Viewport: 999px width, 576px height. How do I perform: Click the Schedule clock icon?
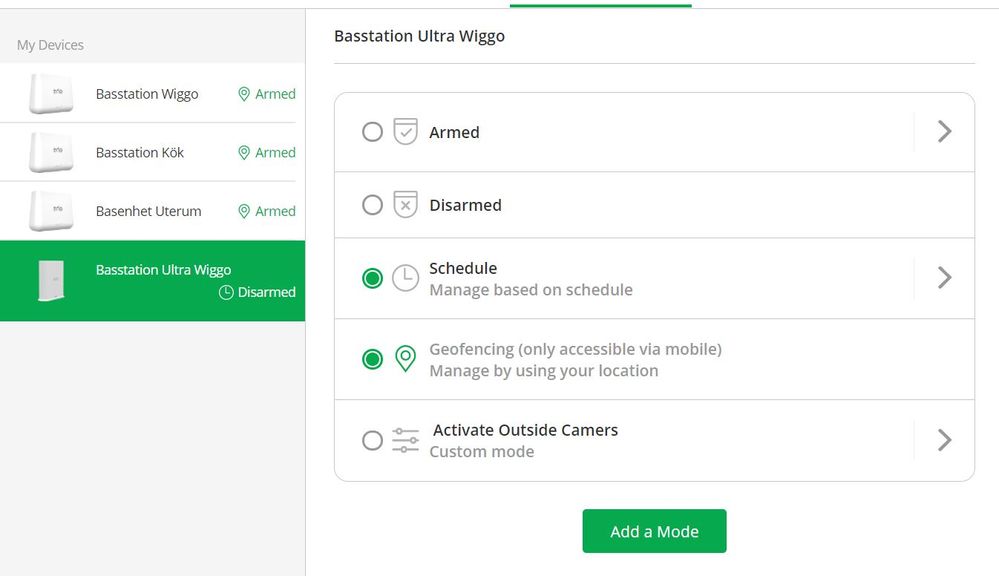pyautogui.click(x=405, y=278)
